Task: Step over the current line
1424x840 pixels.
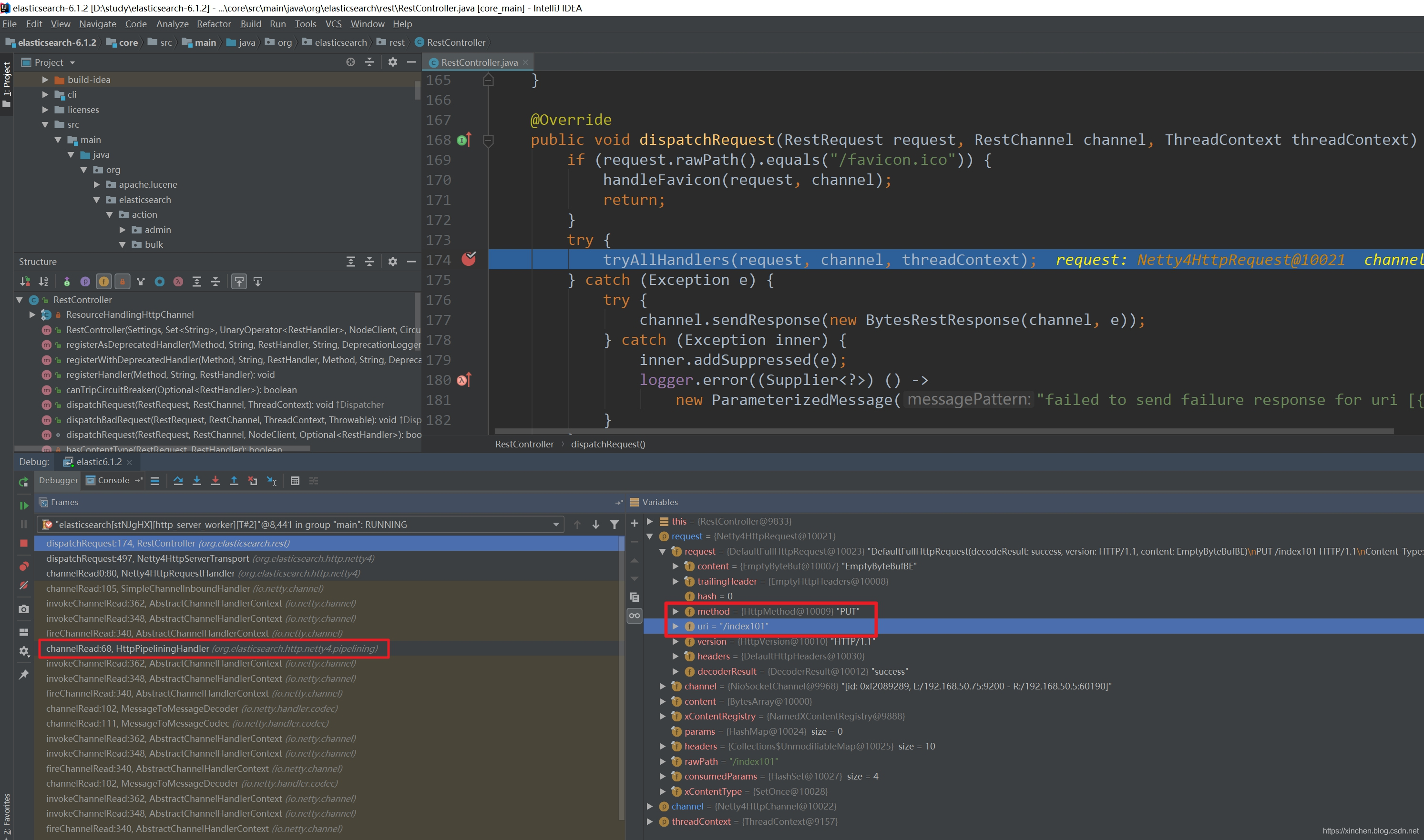Action: pos(178,481)
